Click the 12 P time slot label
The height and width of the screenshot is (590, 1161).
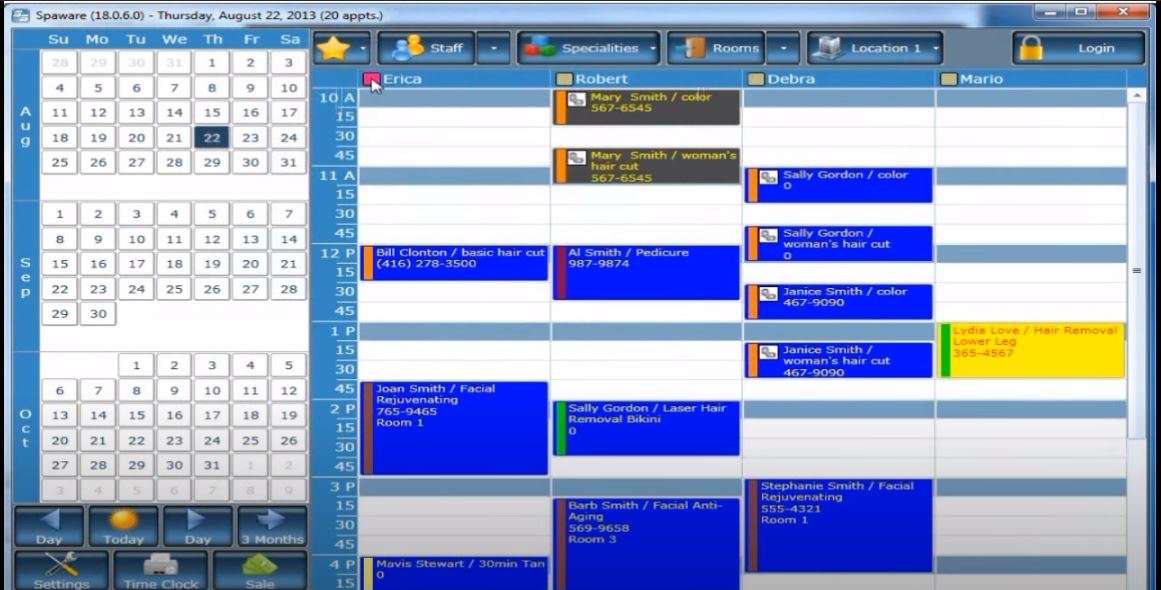pyautogui.click(x=336, y=253)
